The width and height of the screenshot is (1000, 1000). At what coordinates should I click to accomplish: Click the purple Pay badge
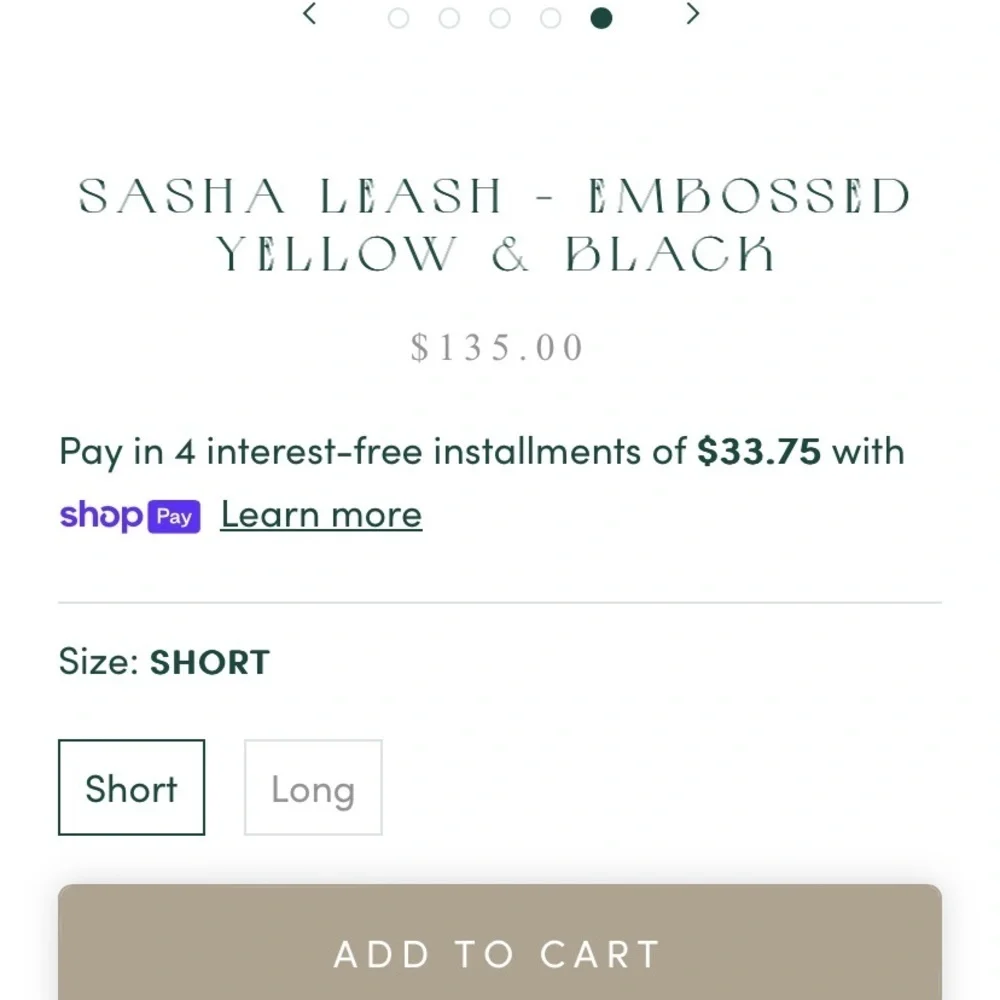[174, 517]
